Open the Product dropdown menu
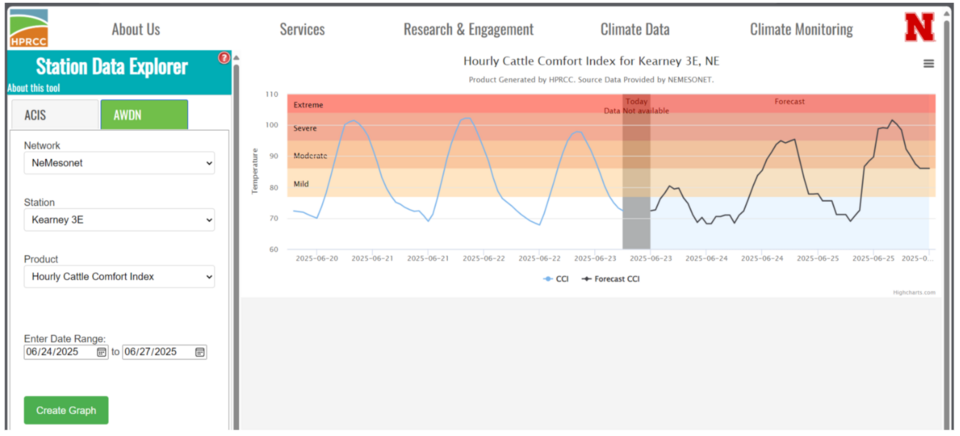This screenshot has height=436, width=960. click(119, 276)
